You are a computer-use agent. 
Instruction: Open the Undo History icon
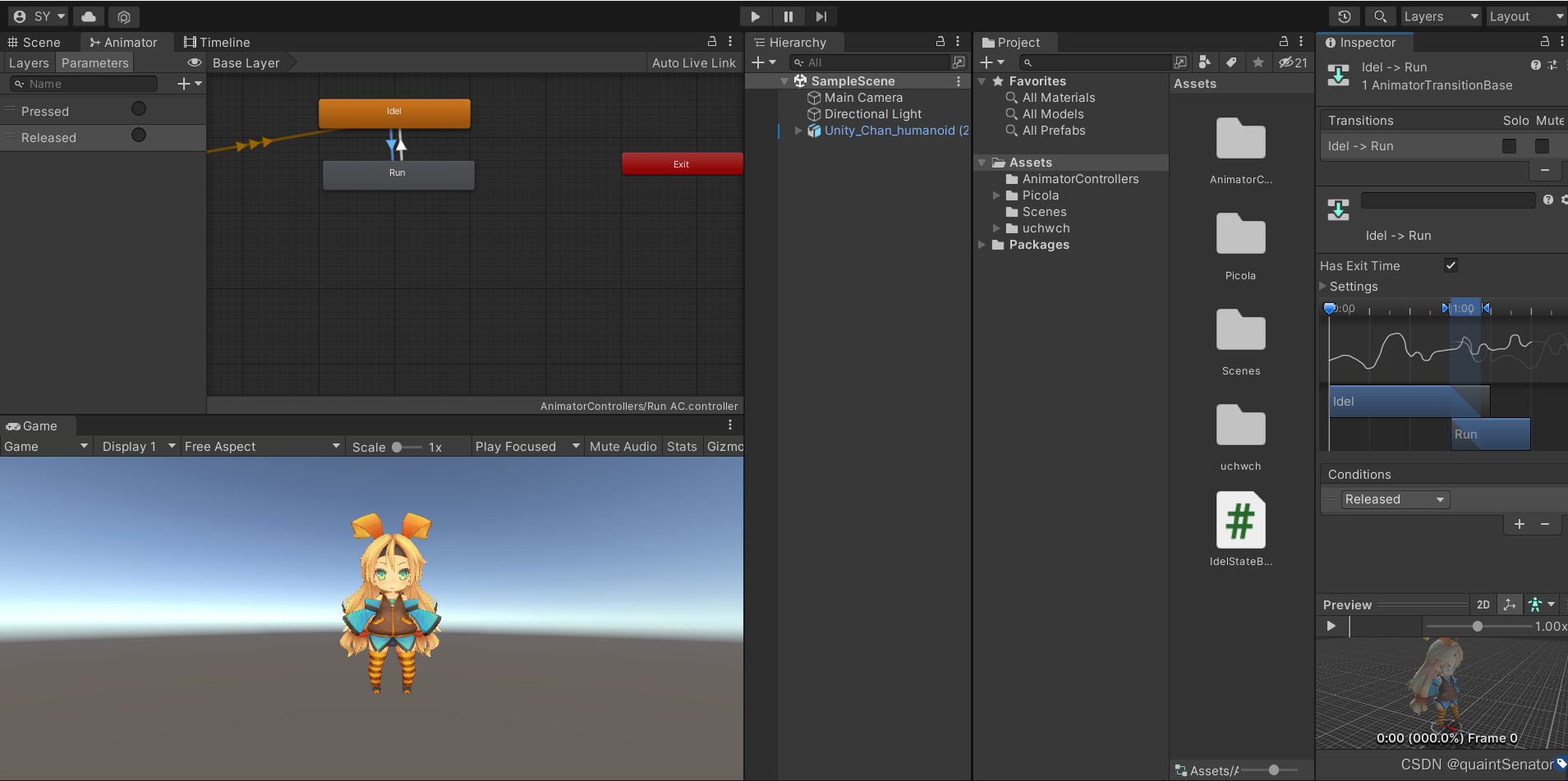point(1345,16)
